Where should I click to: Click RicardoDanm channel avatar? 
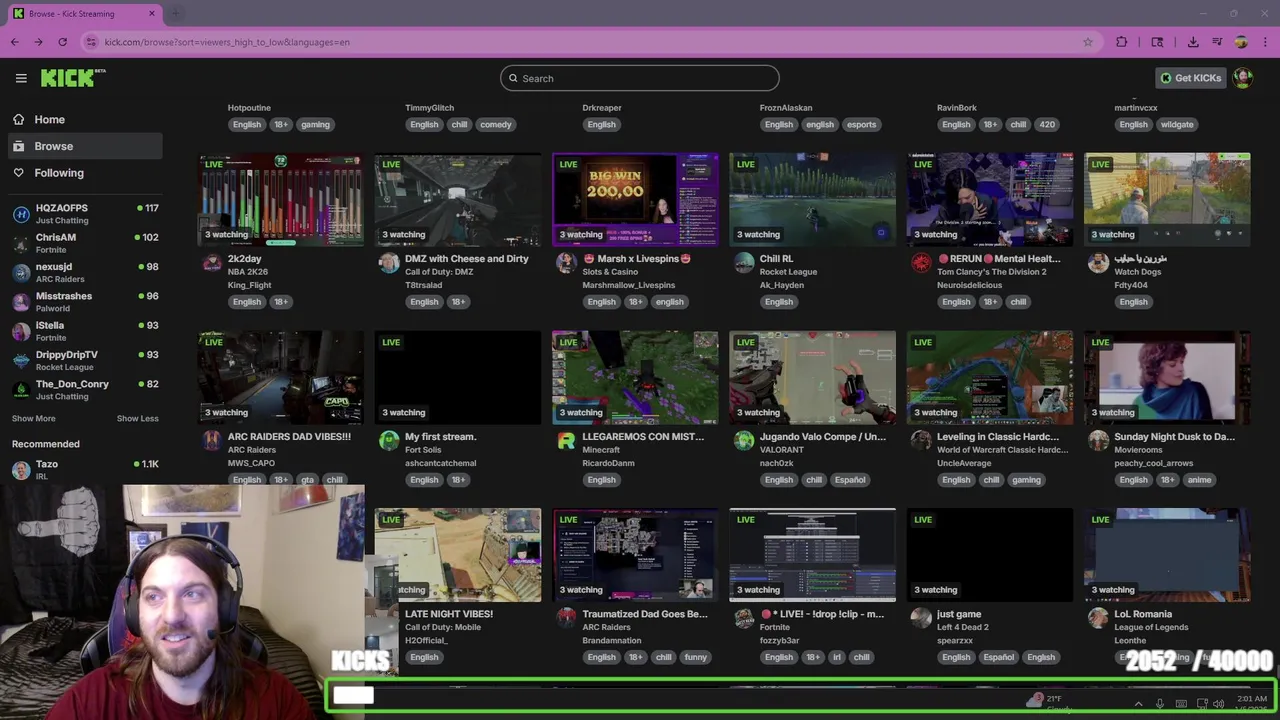[566, 441]
